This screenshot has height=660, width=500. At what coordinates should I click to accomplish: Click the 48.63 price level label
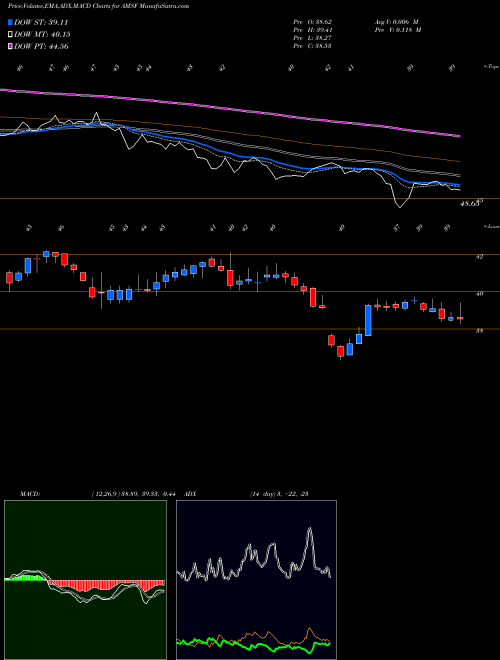point(471,203)
